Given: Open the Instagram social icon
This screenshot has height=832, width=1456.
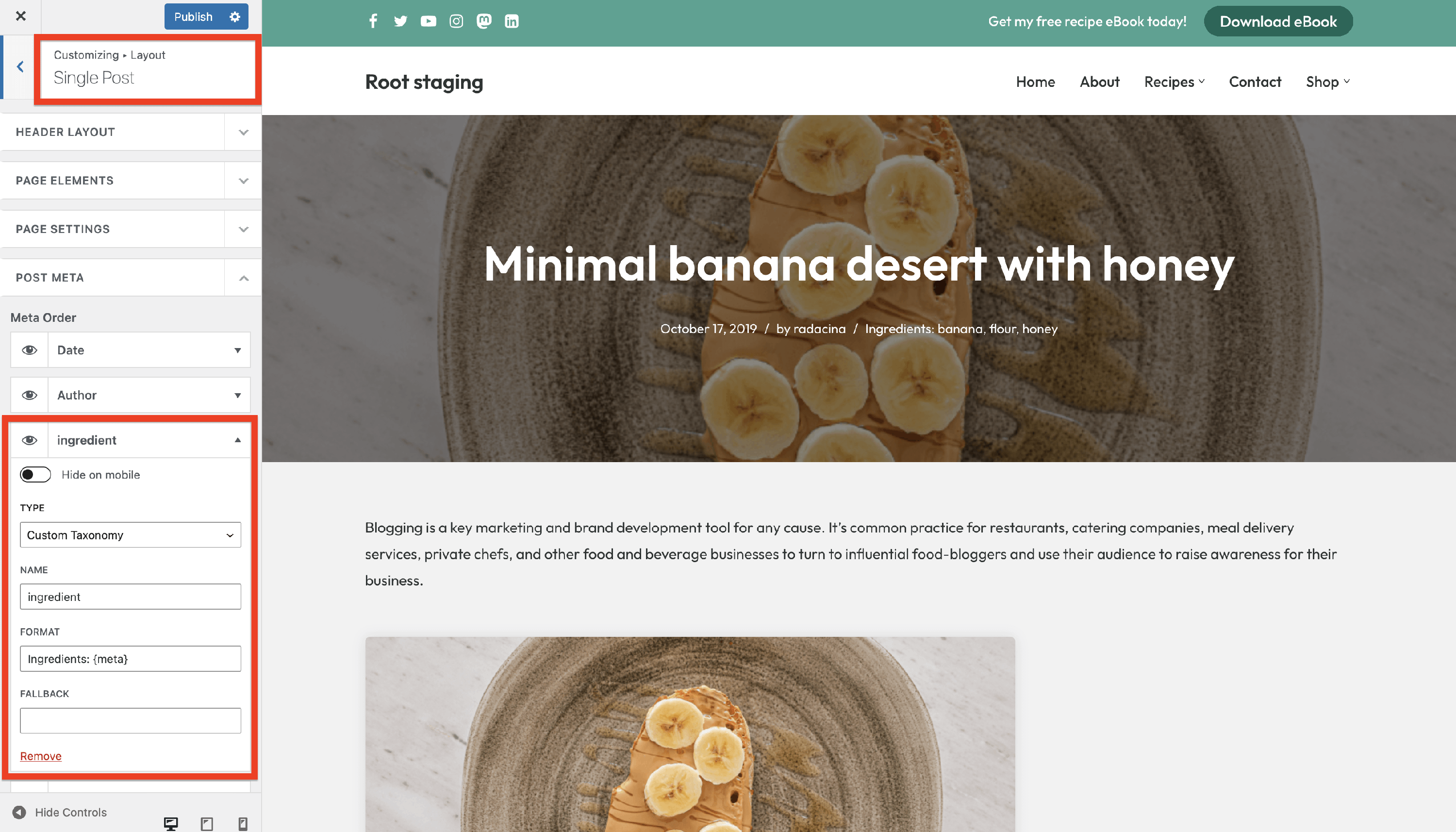Looking at the screenshot, I should point(456,21).
